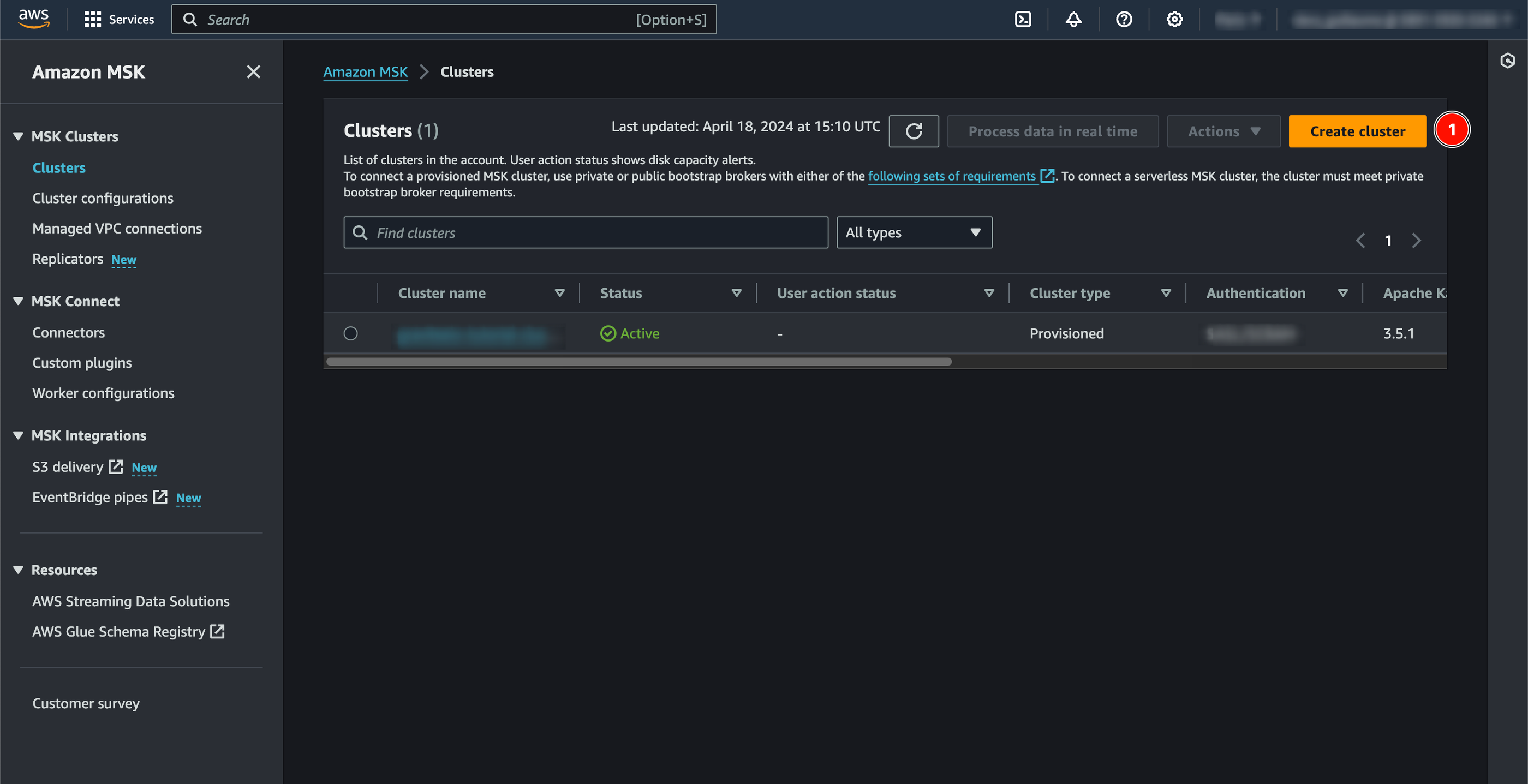
Task: Go to previous page of clusters
Action: [1360, 240]
